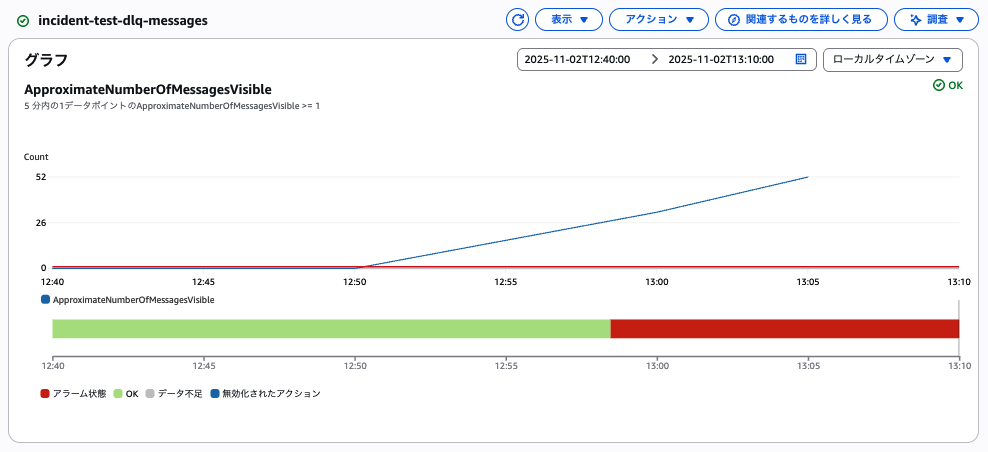Click the calendar icon in date range
The image size is (988, 452).
click(x=801, y=59)
